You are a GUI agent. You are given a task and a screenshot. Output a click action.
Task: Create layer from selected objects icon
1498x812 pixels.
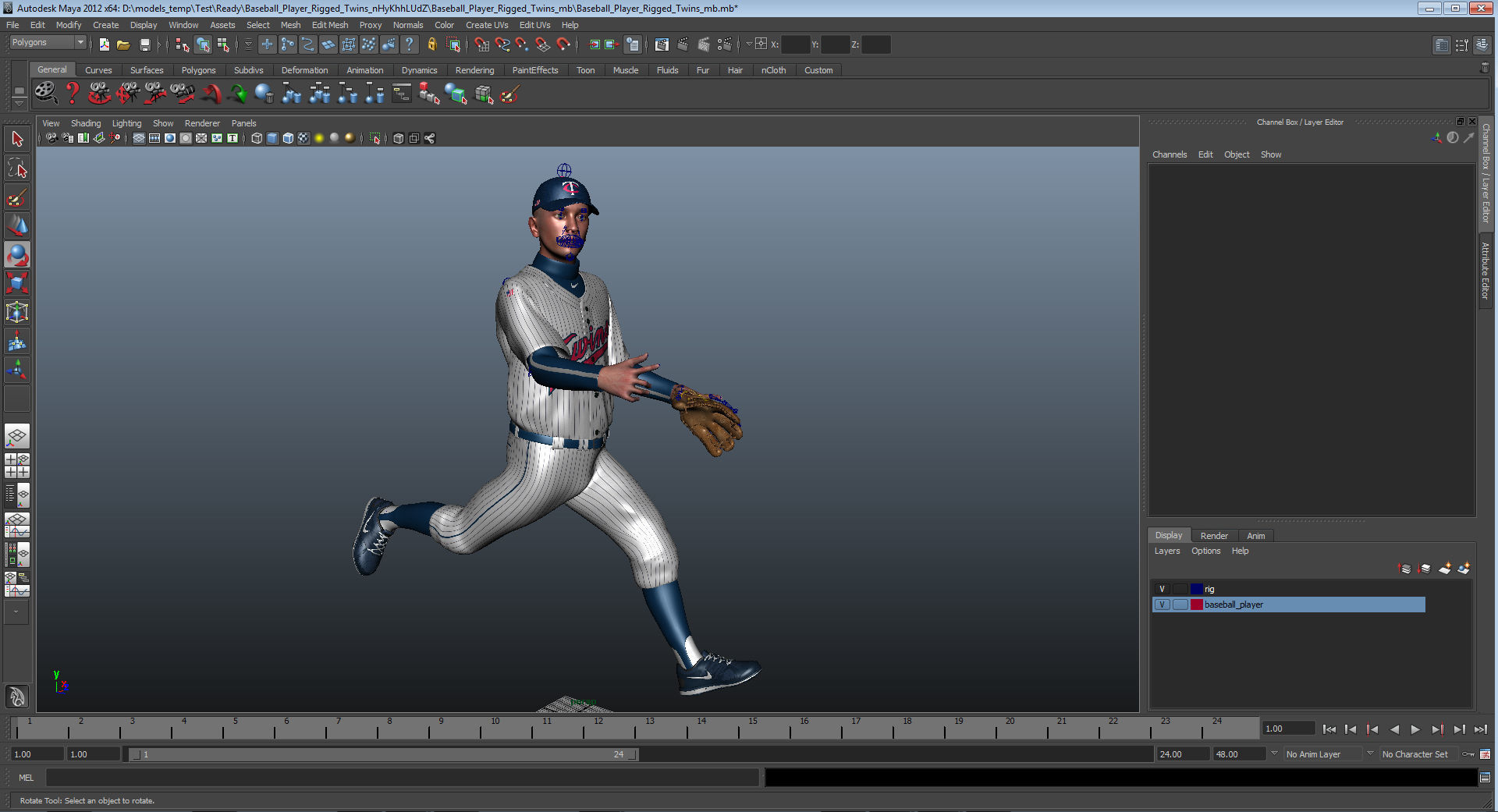pos(1464,569)
